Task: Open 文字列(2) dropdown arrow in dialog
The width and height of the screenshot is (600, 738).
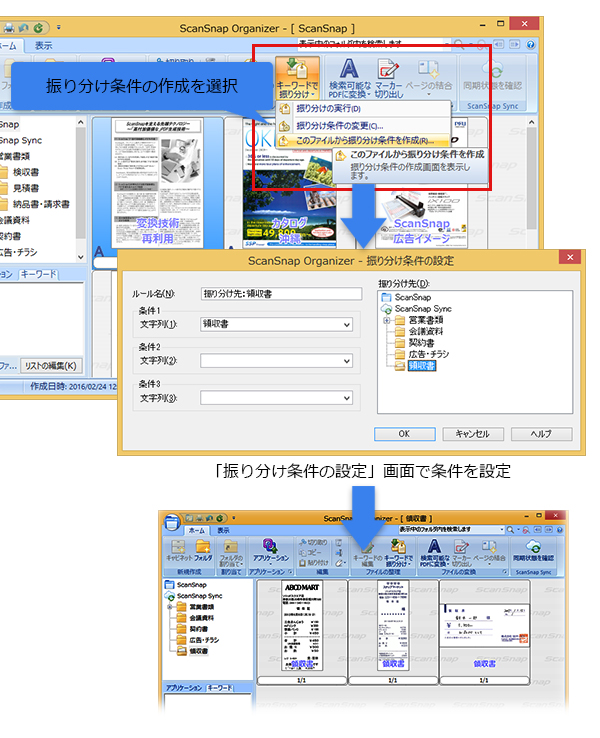Action: point(347,361)
